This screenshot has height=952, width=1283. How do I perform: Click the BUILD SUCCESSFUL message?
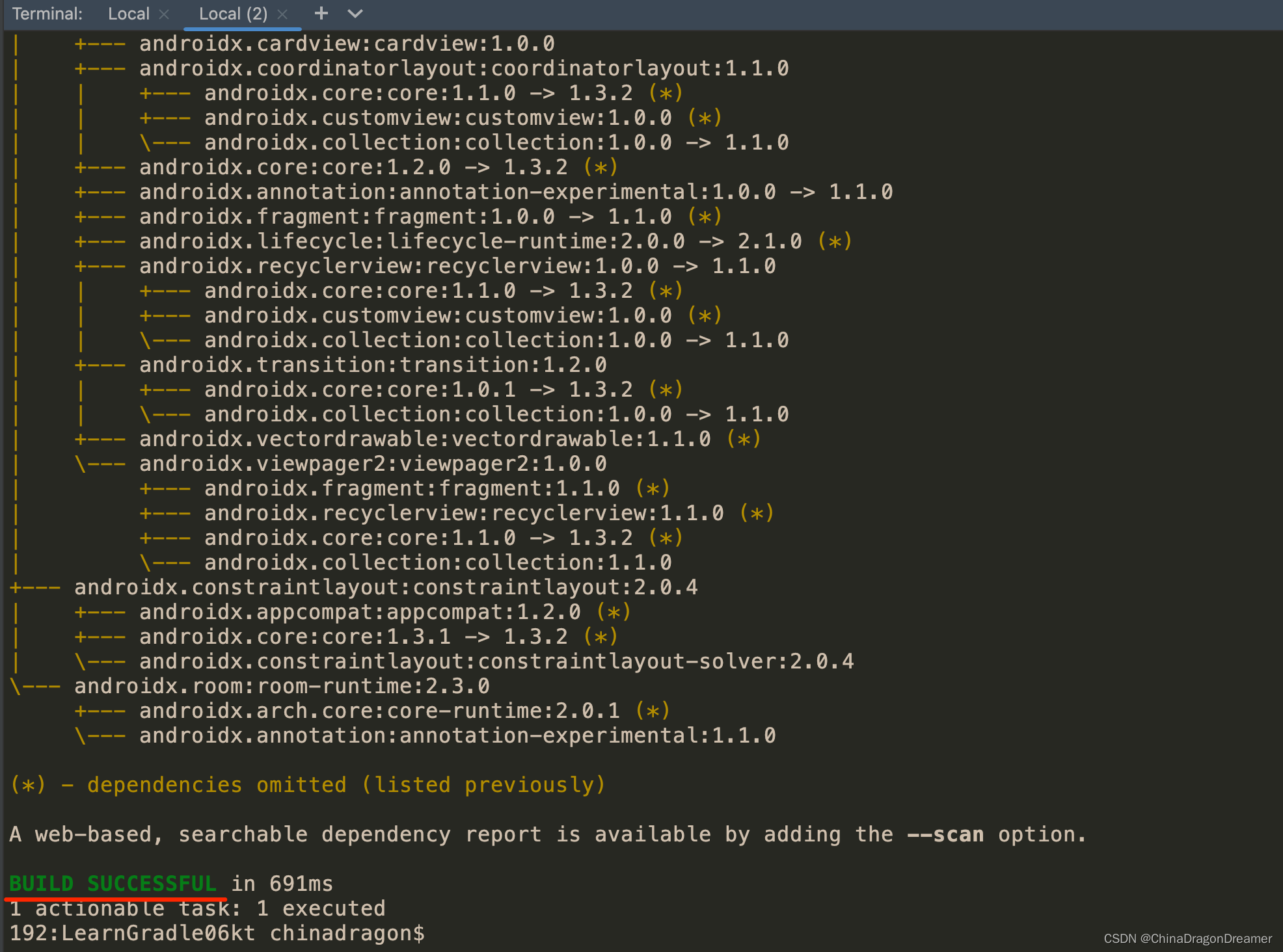(113, 884)
